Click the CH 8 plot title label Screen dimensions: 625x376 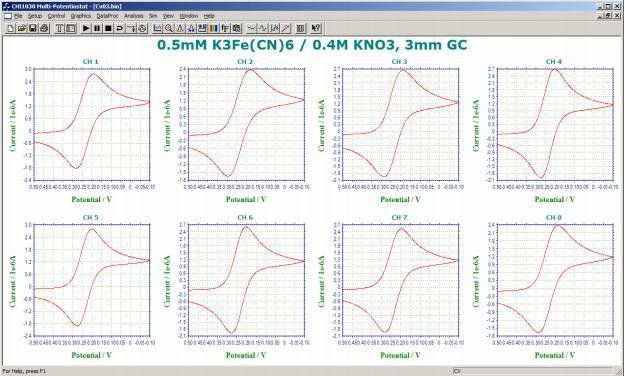pyautogui.click(x=554, y=217)
